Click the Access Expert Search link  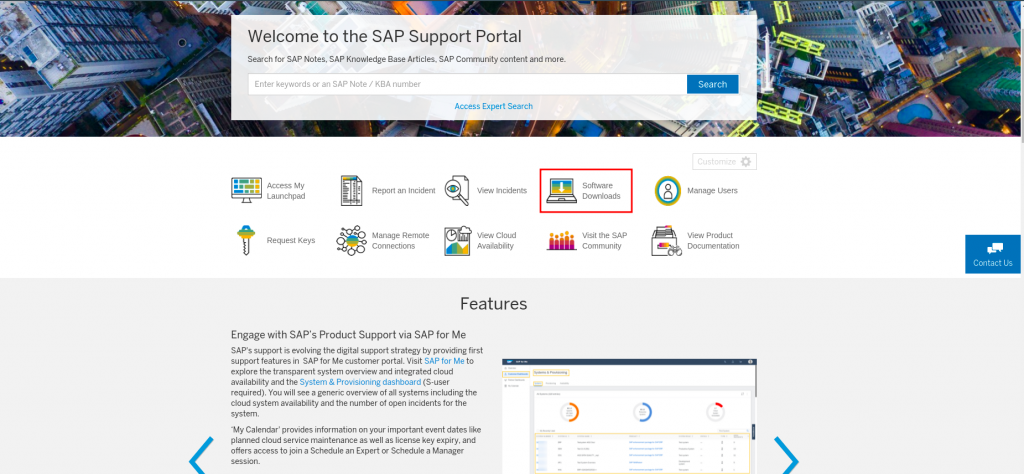pyautogui.click(x=493, y=106)
